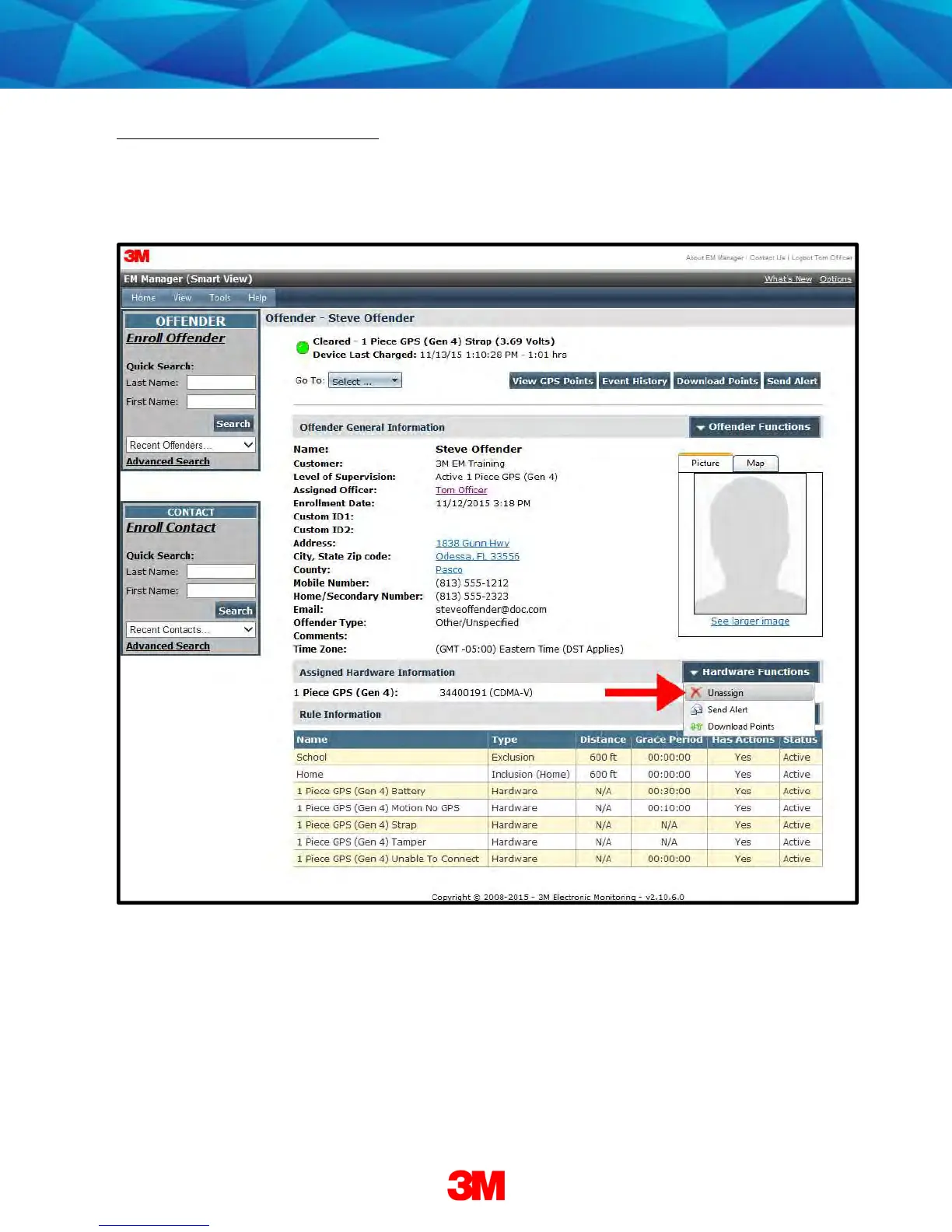Screen dimensions: 952x1232
Task: Expand the Recent Offenders dropdown
Action: pos(191,445)
